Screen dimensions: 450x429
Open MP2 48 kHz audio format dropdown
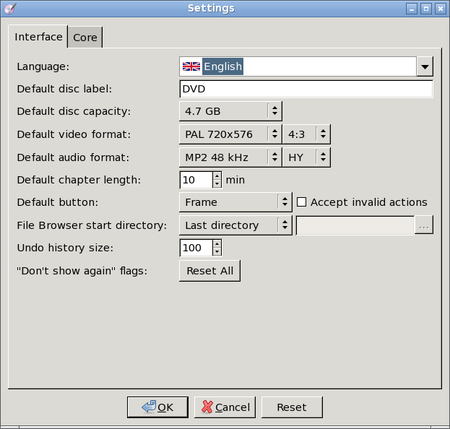[x=231, y=157]
